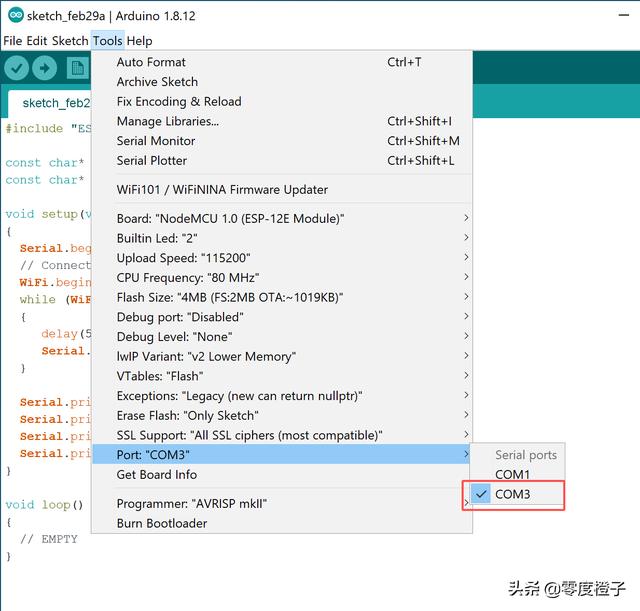Open the Sketch menu
The height and width of the screenshot is (611, 640).
pos(70,41)
